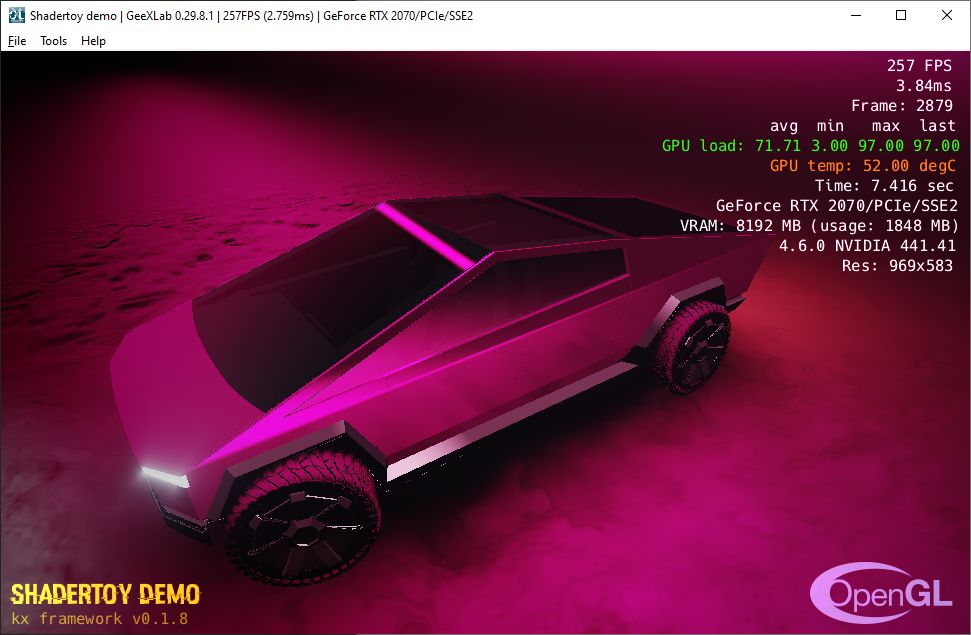Click the 'Frame: 2879' counter

(902, 105)
